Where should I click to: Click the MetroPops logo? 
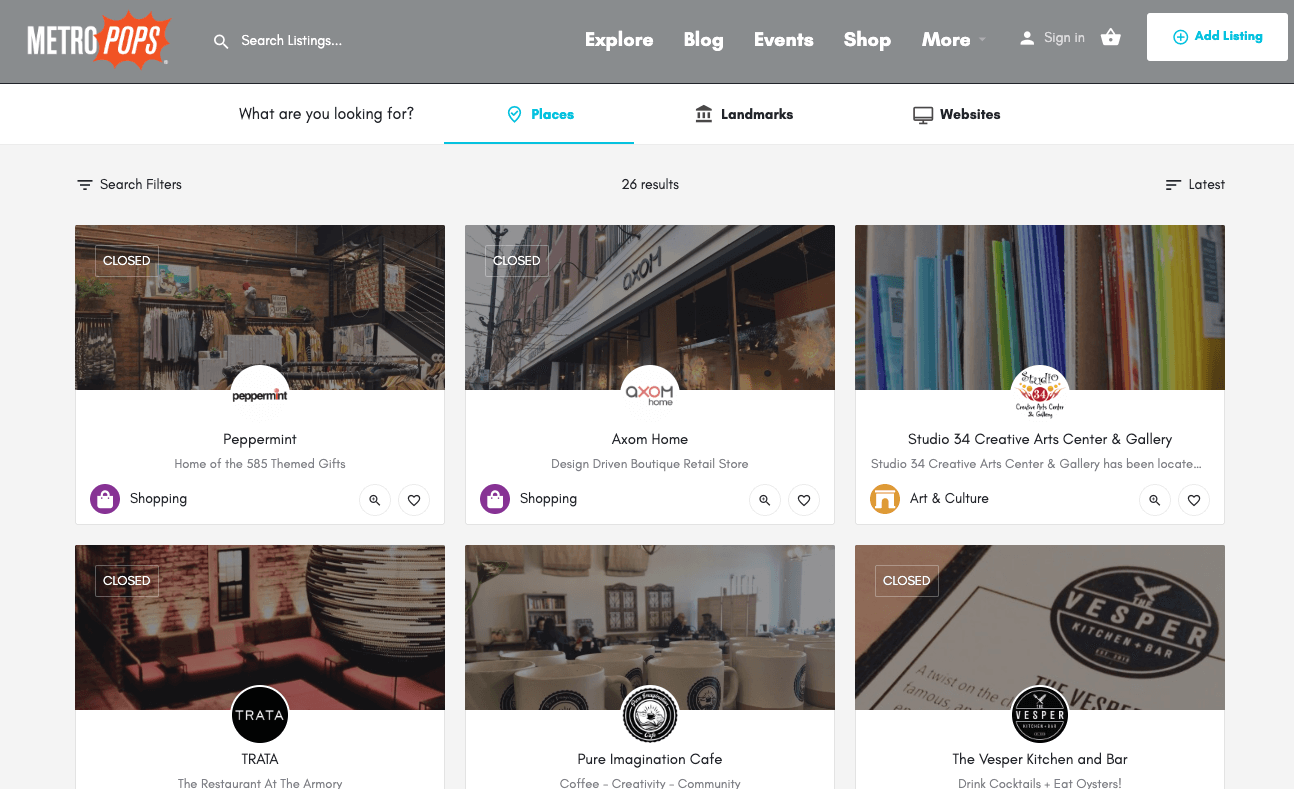pos(99,40)
